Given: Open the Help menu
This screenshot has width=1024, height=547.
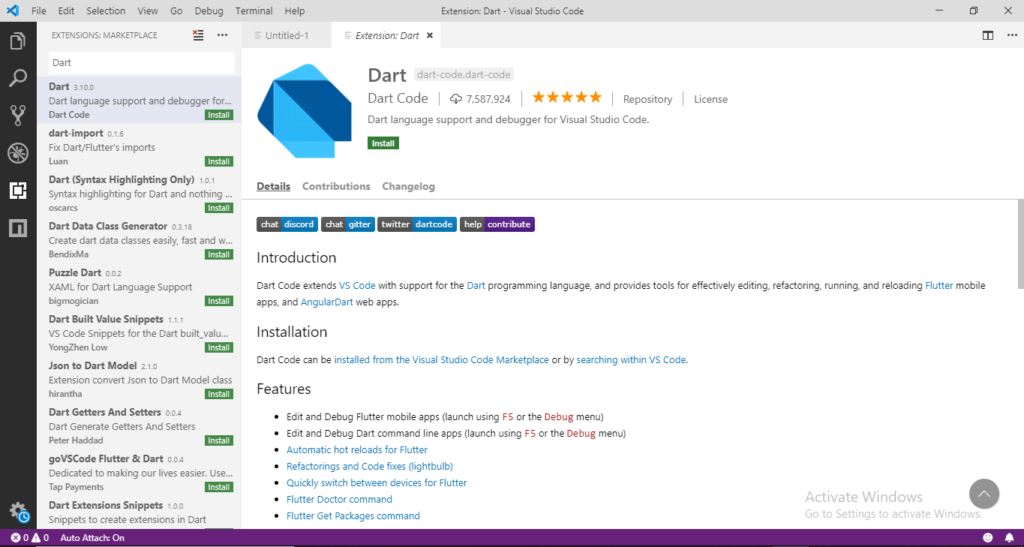Looking at the screenshot, I should click(x=295, y=11).
